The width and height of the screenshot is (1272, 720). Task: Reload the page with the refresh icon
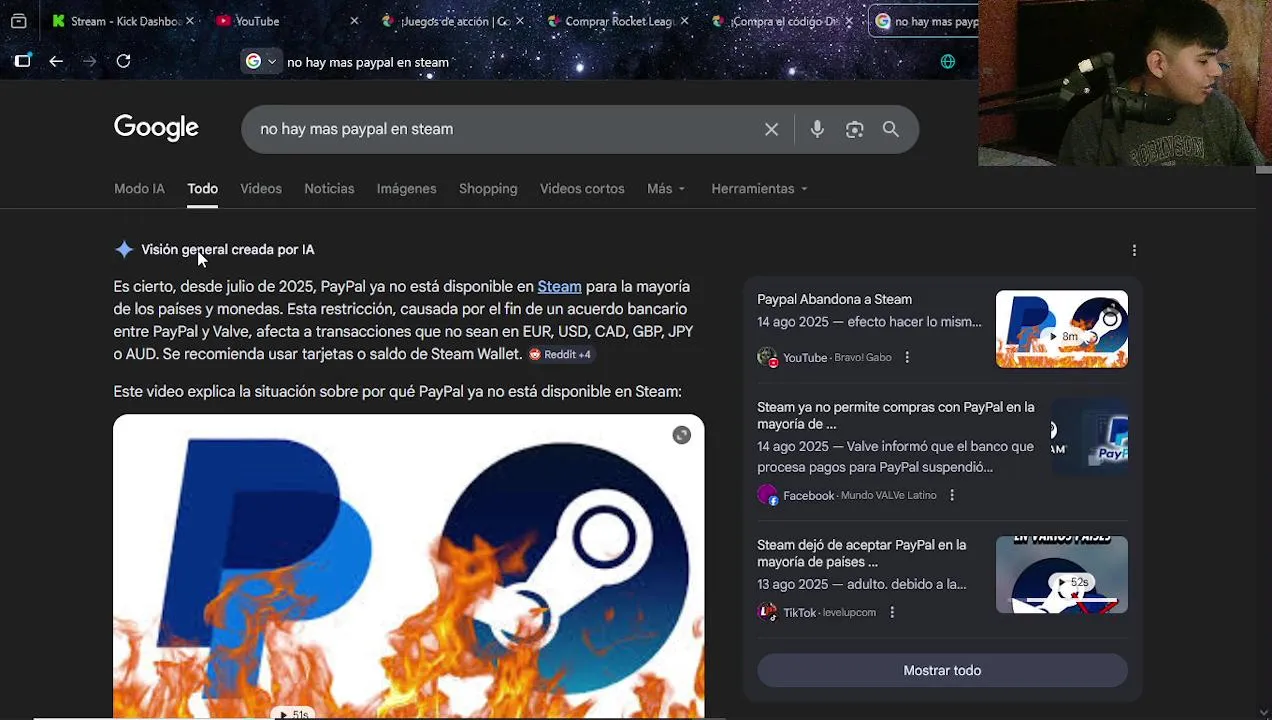(123, 61)
